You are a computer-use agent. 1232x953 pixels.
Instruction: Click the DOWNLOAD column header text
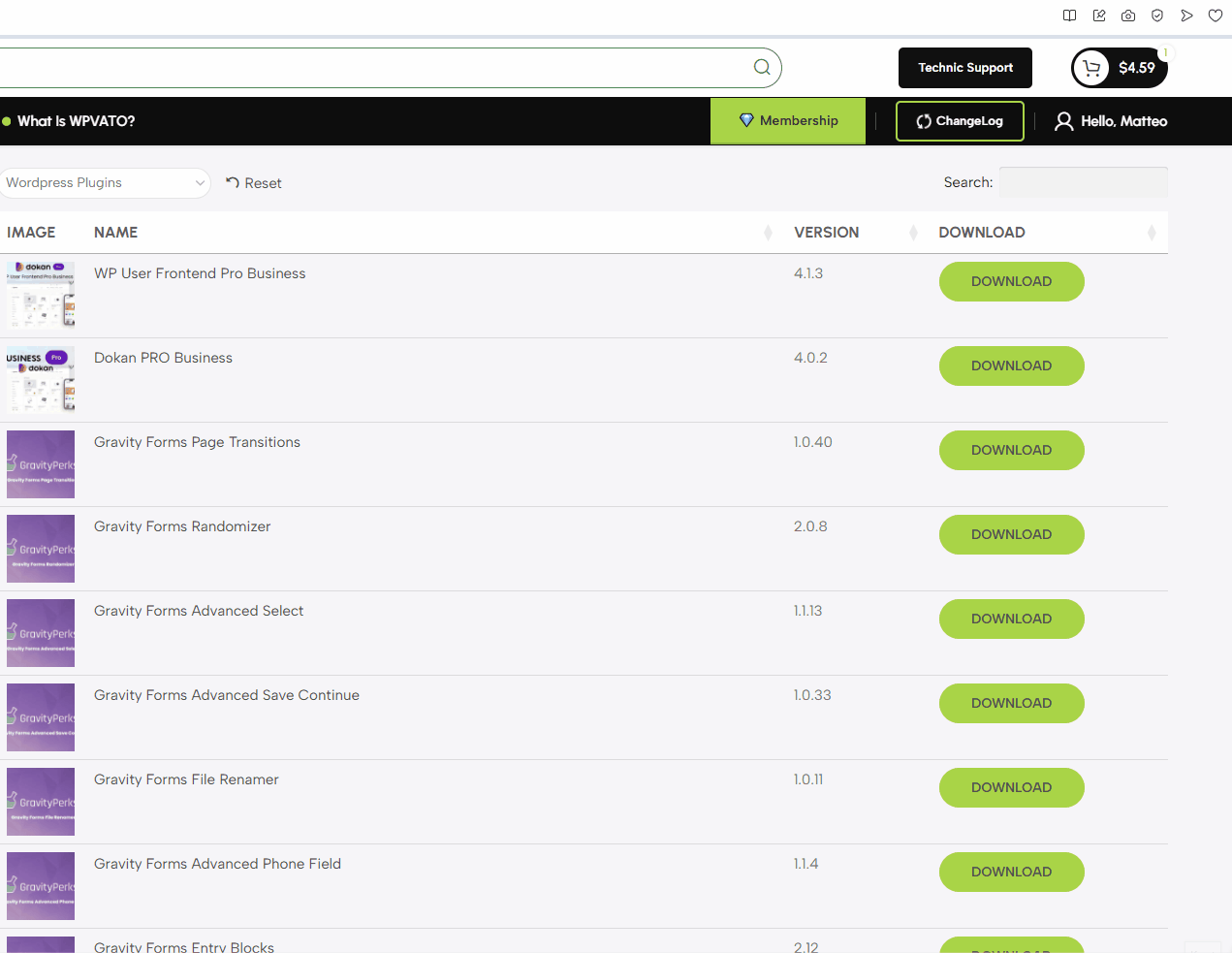point(982,233)
